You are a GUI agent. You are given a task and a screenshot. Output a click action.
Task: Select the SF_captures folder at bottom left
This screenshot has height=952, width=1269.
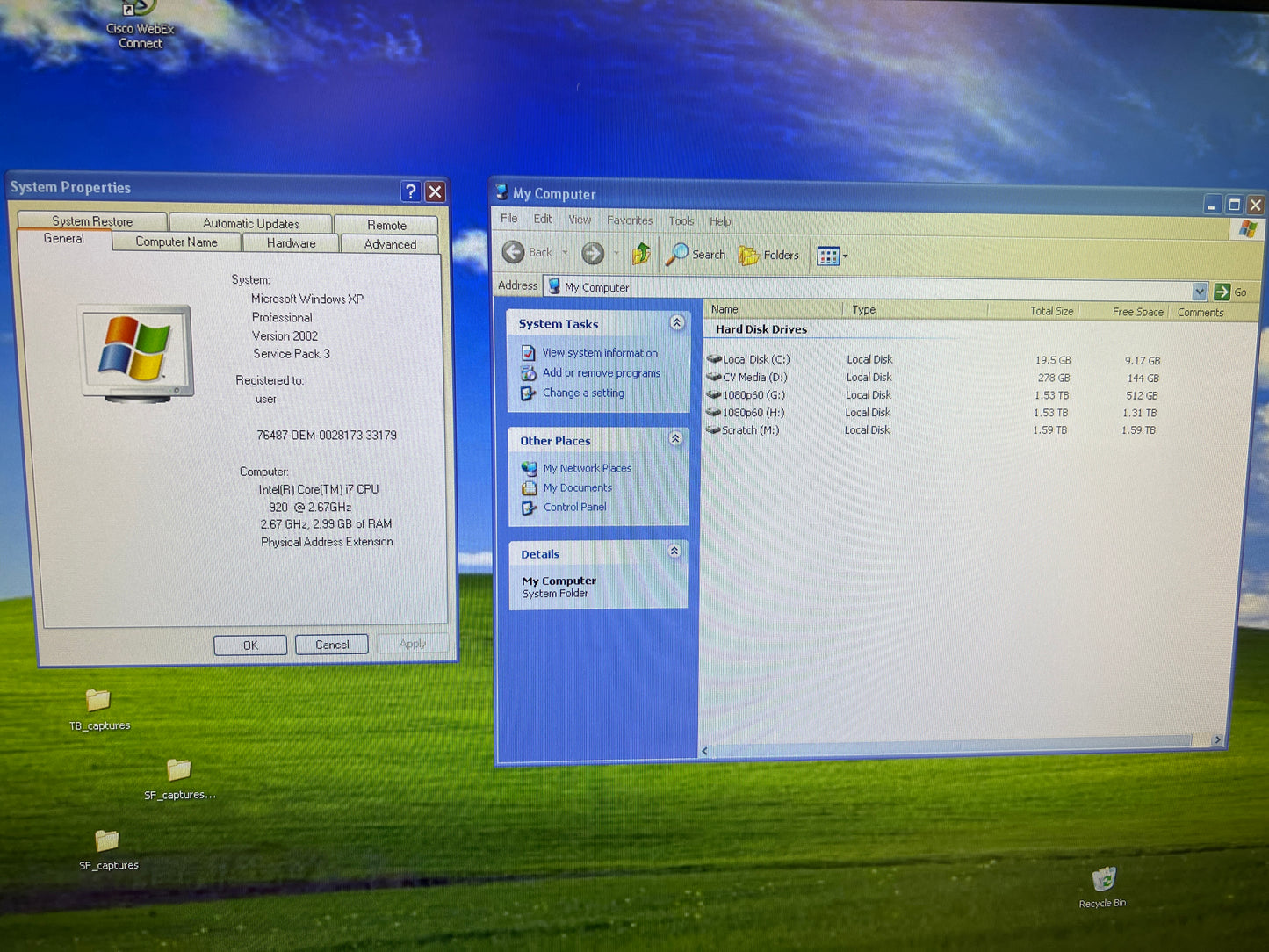108,849
